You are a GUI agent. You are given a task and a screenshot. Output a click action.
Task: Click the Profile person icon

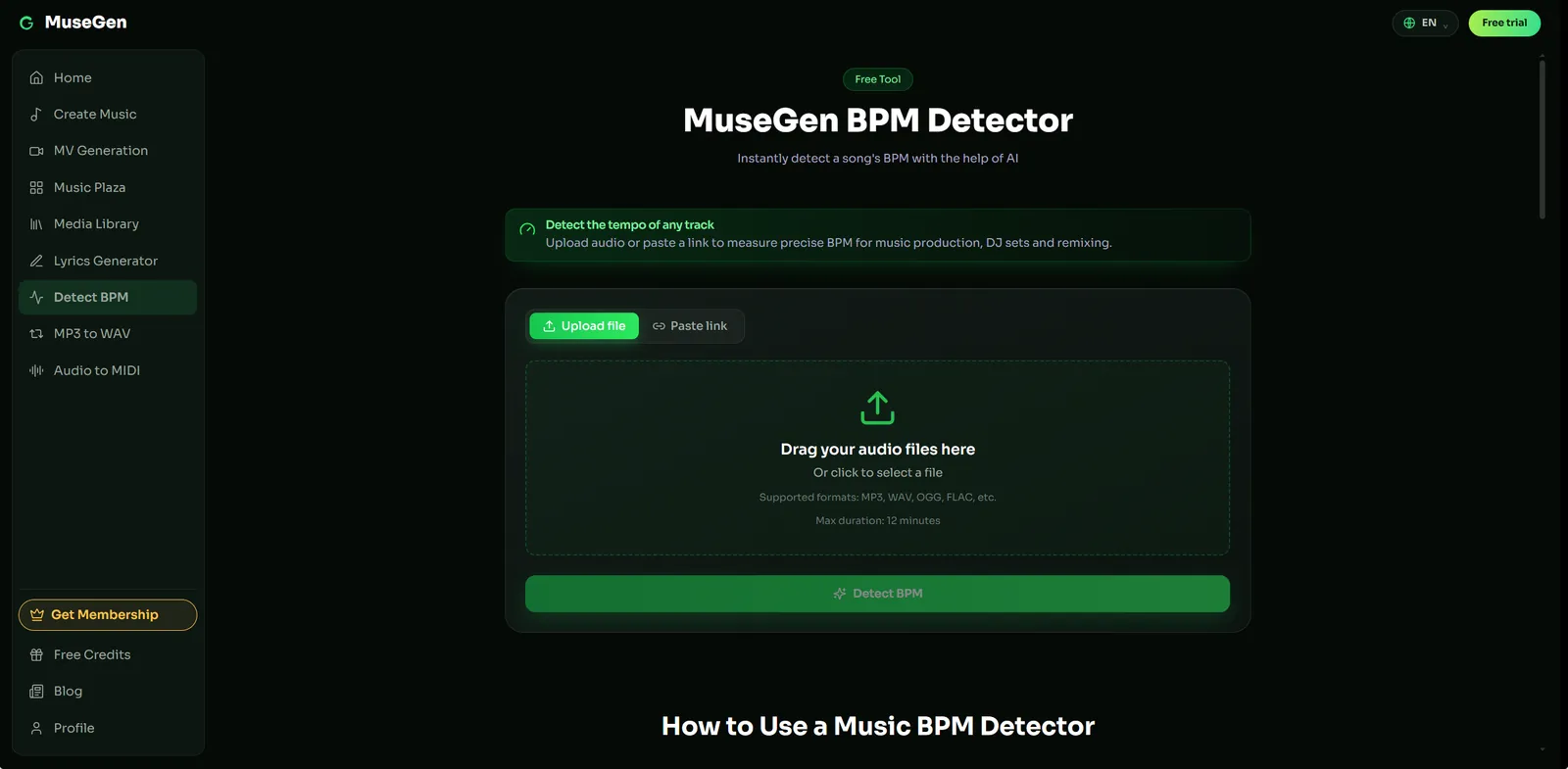[x=36, y=728]
